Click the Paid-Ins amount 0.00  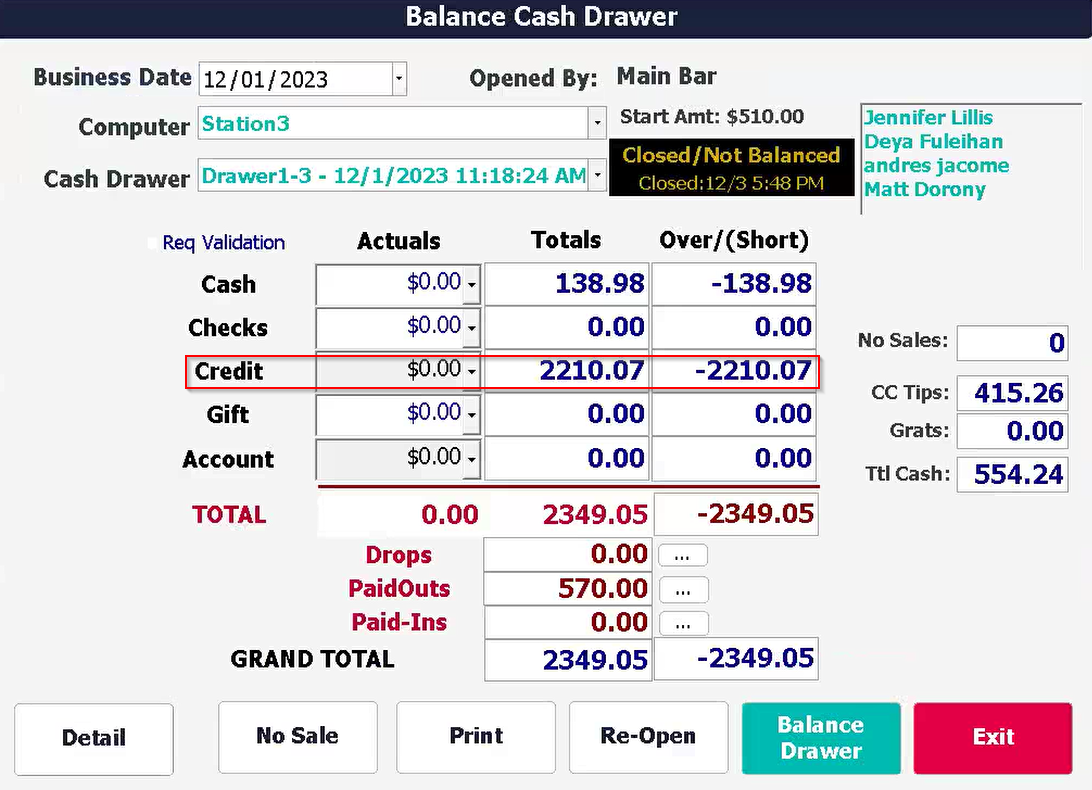pos(568,622)
